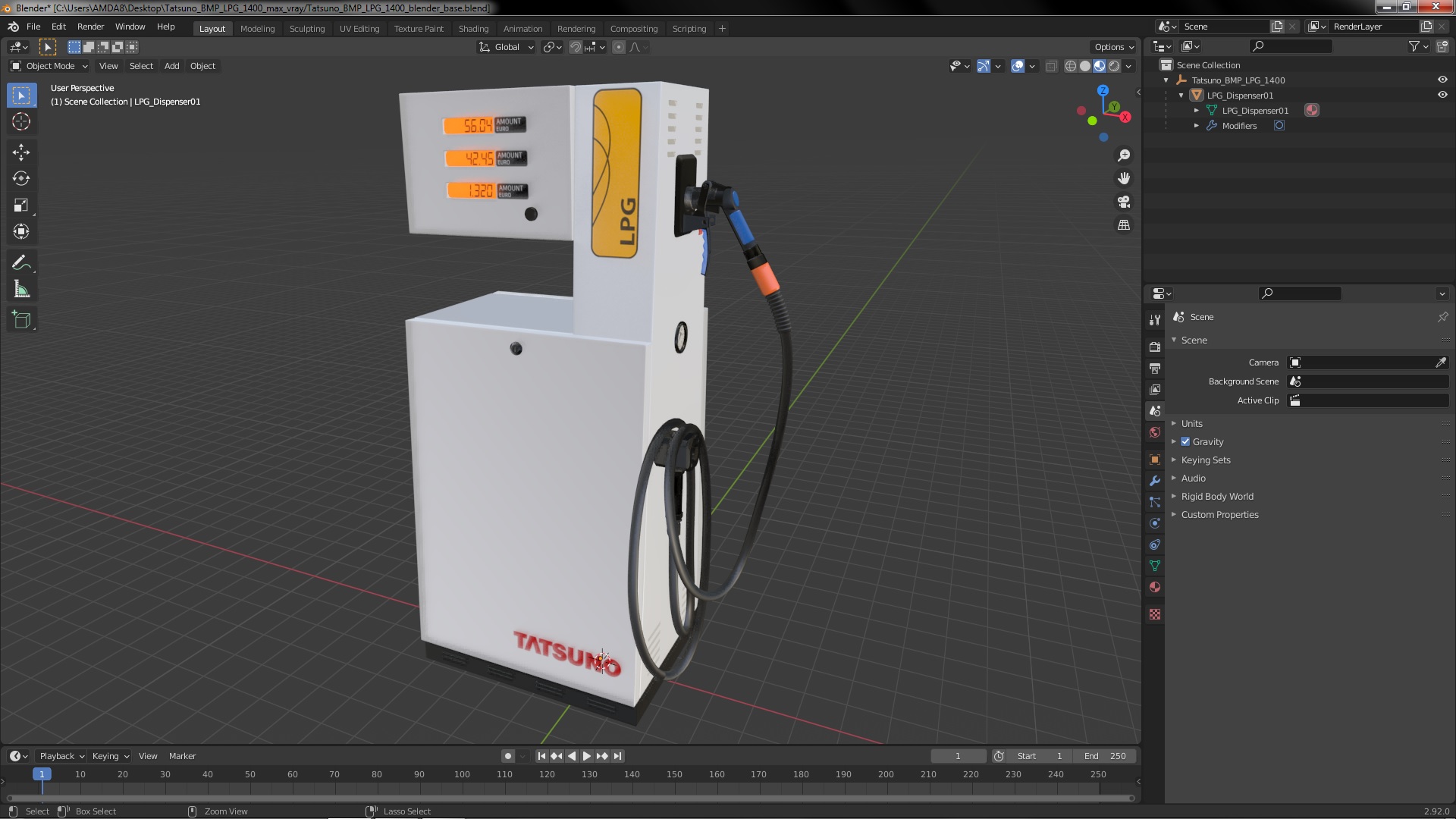Toggle viewport overlays
Screen dimensions: 1456x819
(x=1018, y=66)
